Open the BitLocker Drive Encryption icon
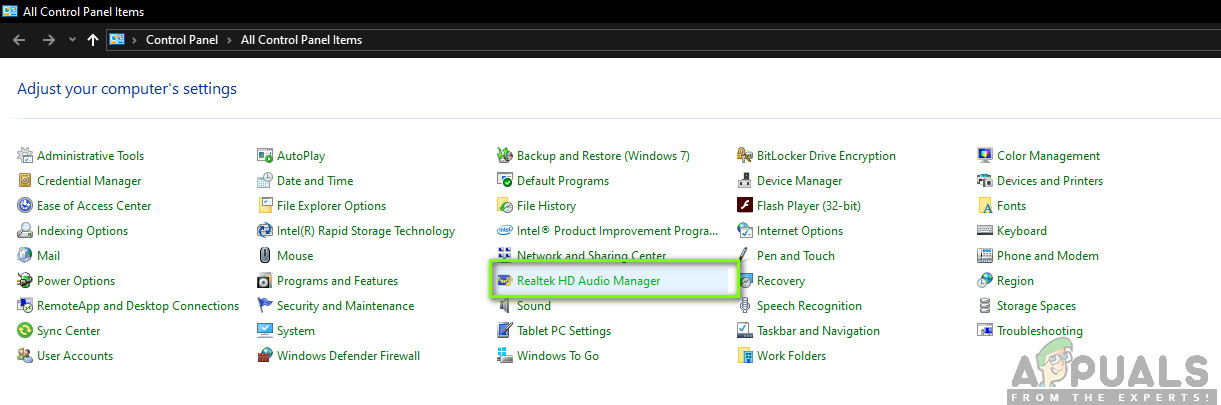 click(745, 156)
